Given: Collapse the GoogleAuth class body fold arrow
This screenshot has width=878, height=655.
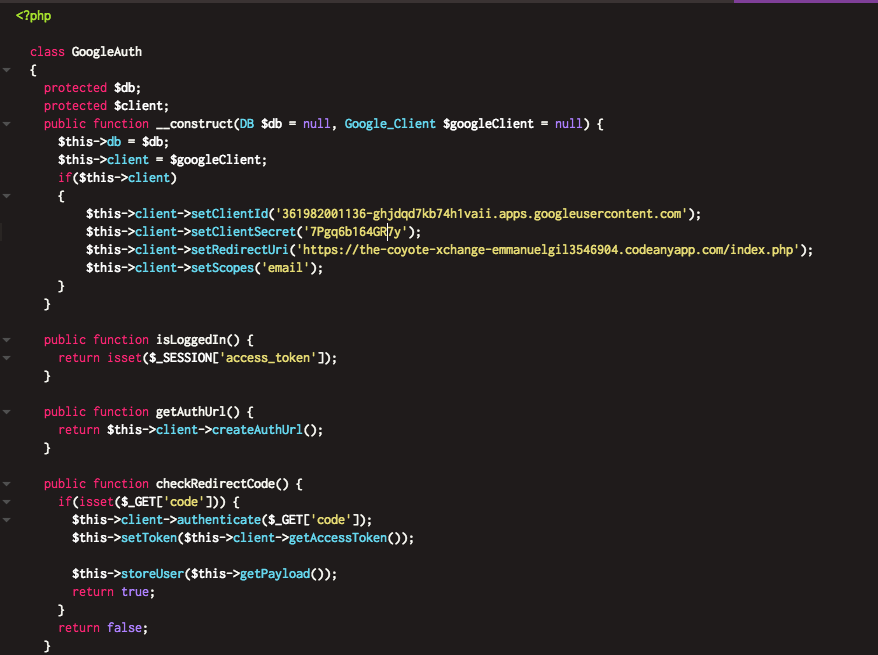Looking at the screenshot, I should [7, 70].
